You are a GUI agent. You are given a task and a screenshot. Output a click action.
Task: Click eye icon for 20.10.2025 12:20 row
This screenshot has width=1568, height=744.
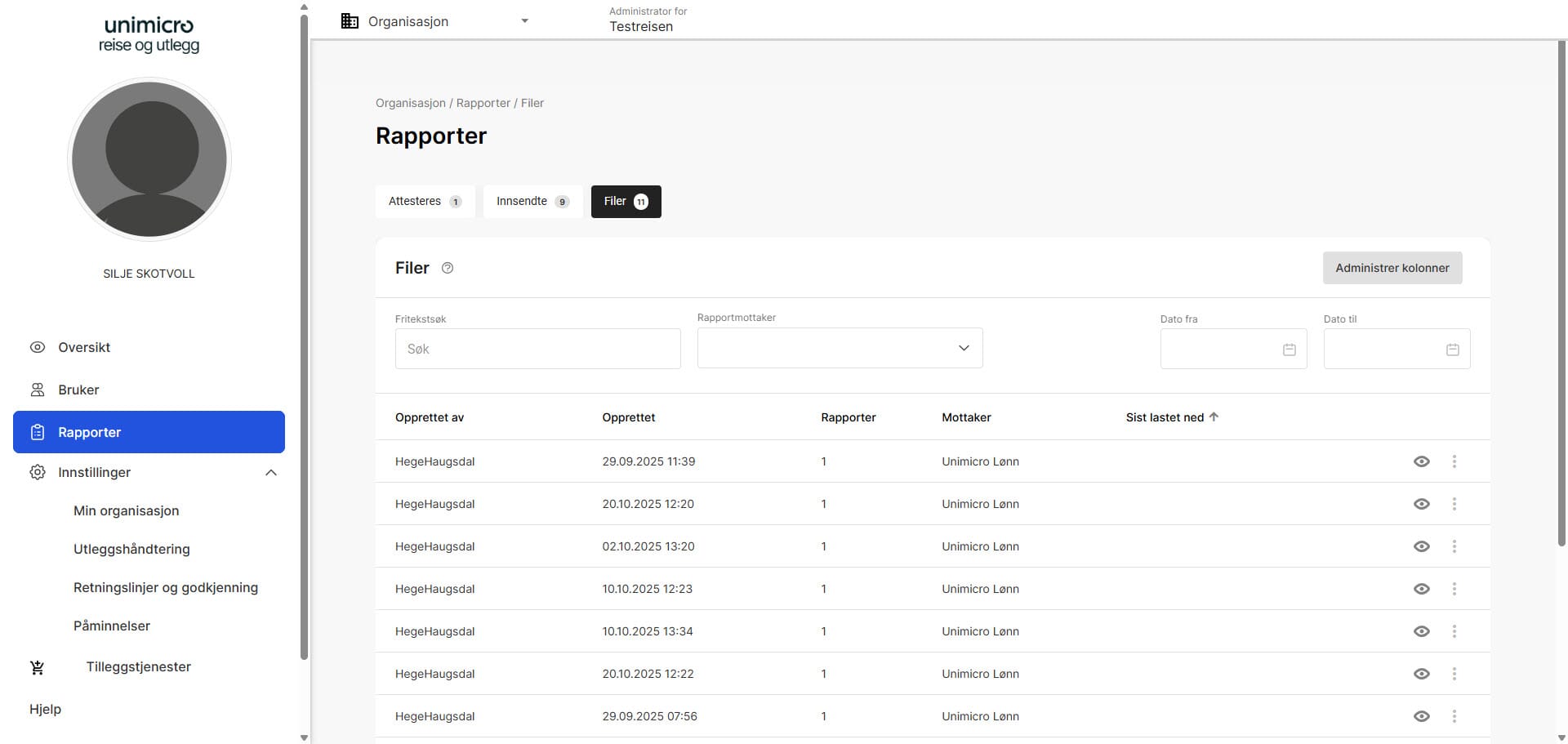tap(1422, 504)
